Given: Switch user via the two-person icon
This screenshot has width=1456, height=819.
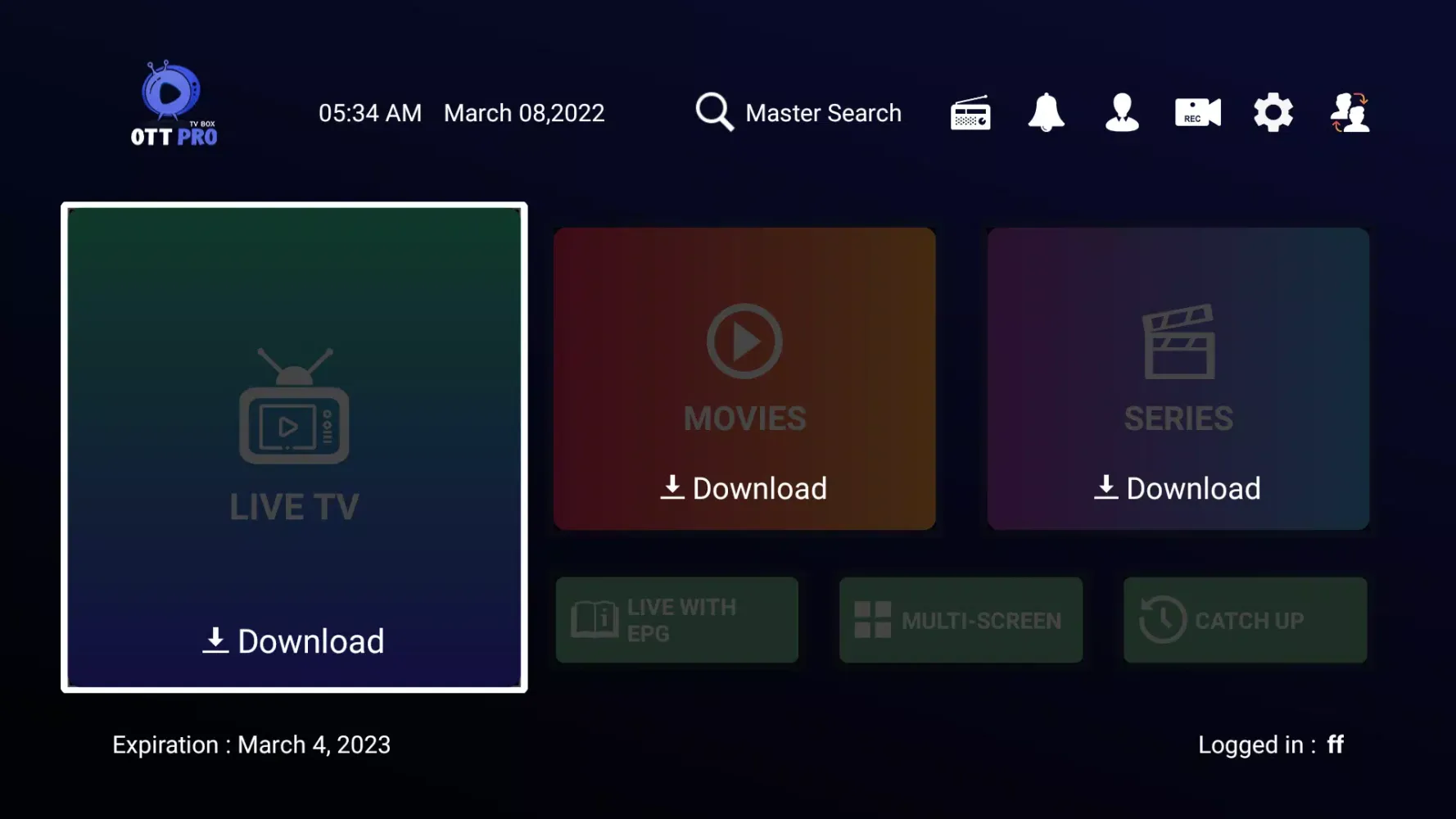Looking at the screenshot, I should [1350, 112].
